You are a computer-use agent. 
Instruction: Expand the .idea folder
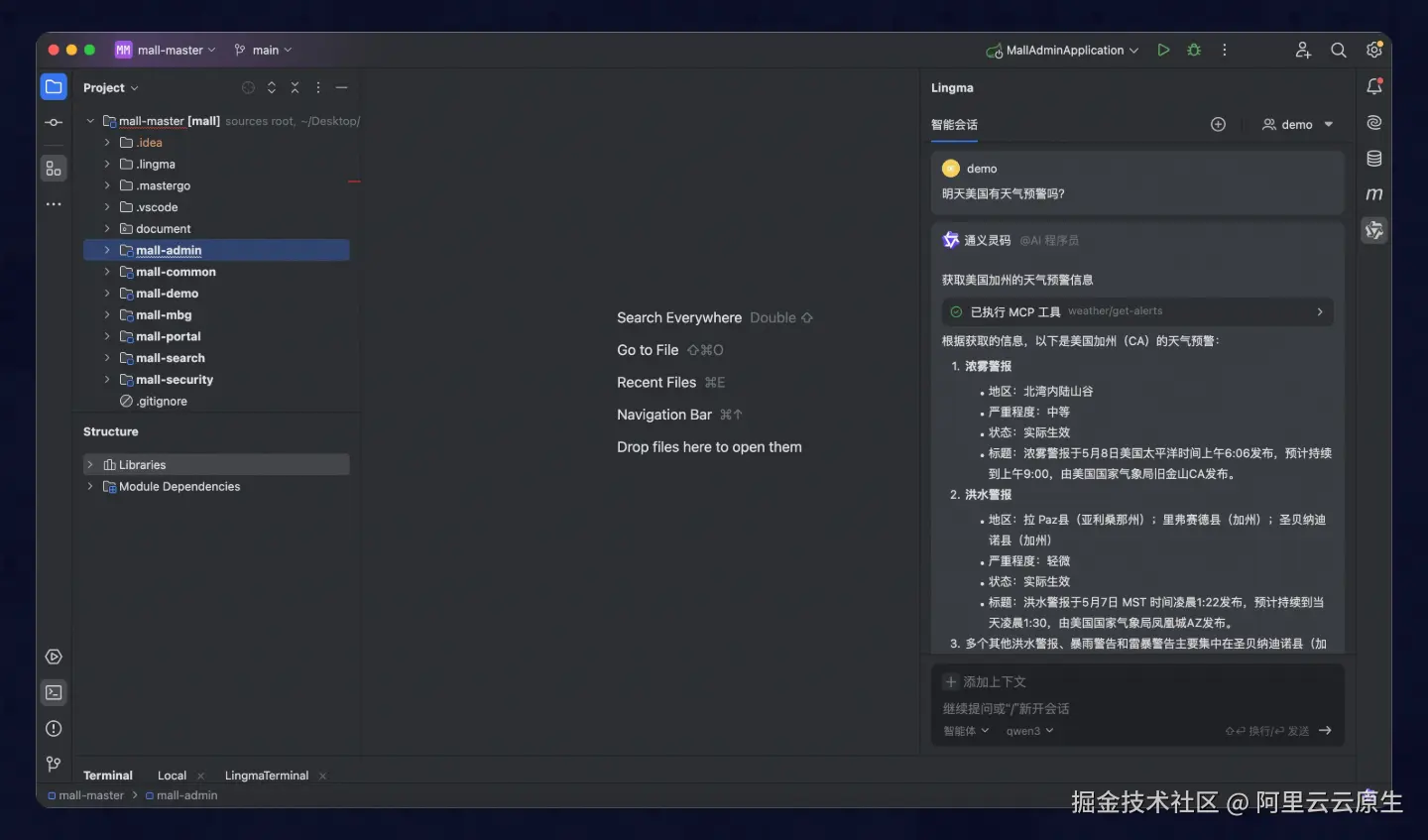107,143
